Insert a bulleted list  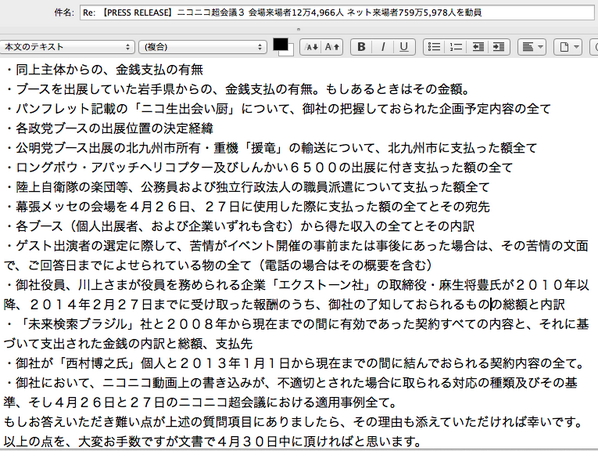(434, 47)
